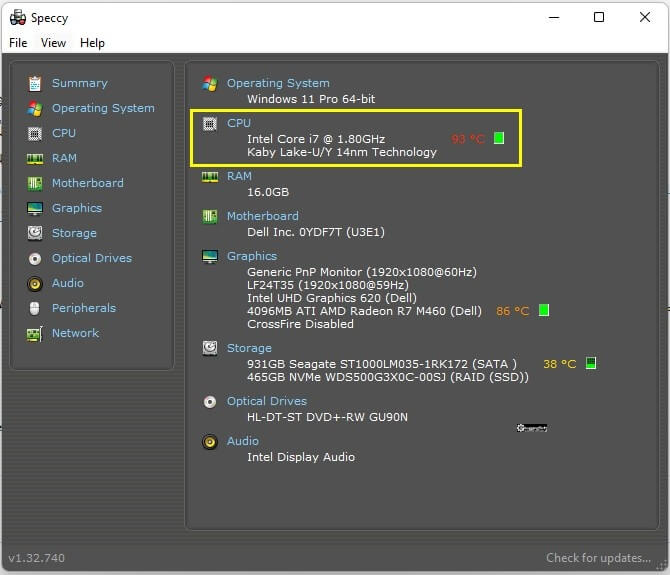Click HL-DT-ST DVD+-RW GU90N text

coord(327,417)
